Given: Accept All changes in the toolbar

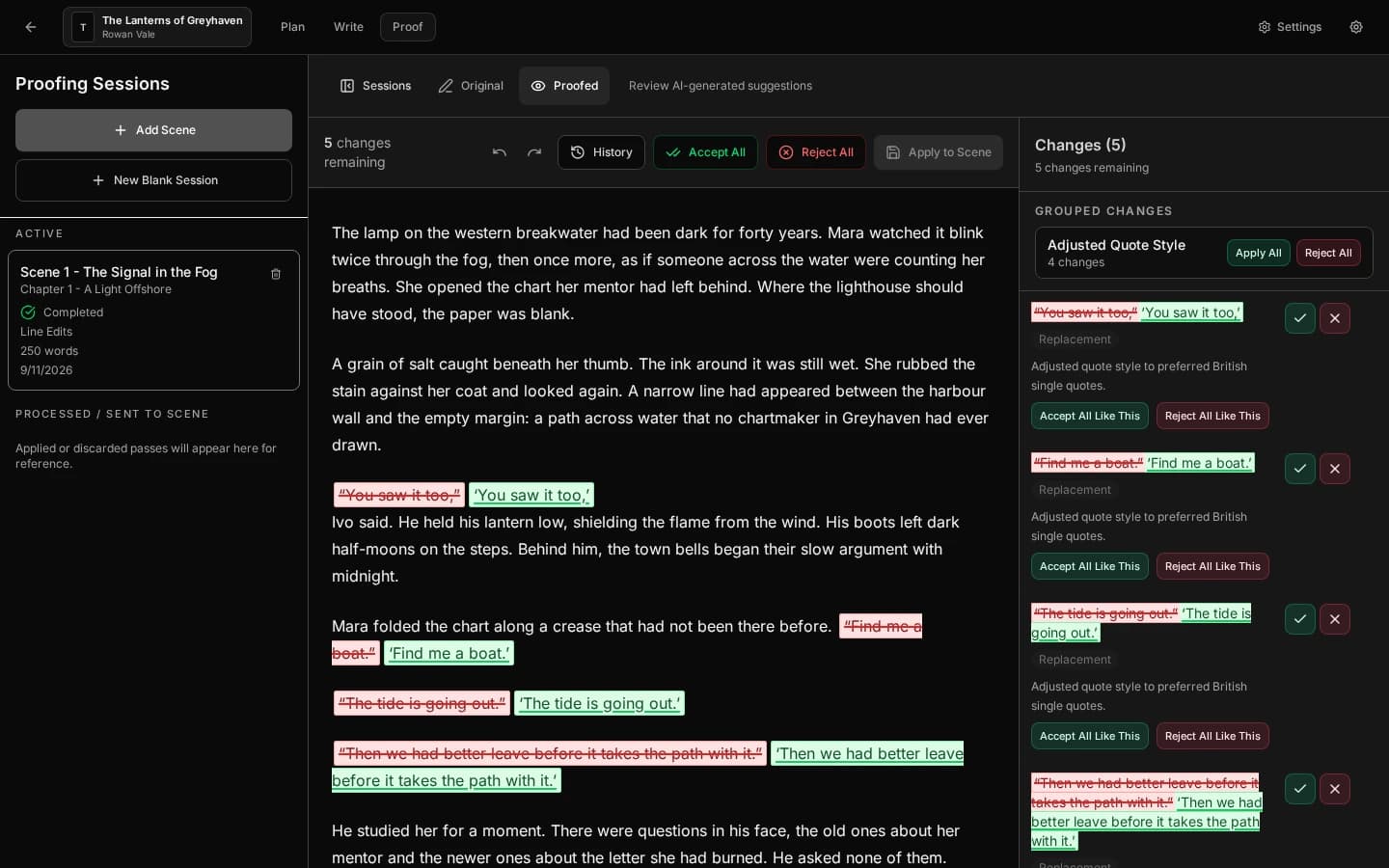Looking at the screenshot, I should (705, 152).
